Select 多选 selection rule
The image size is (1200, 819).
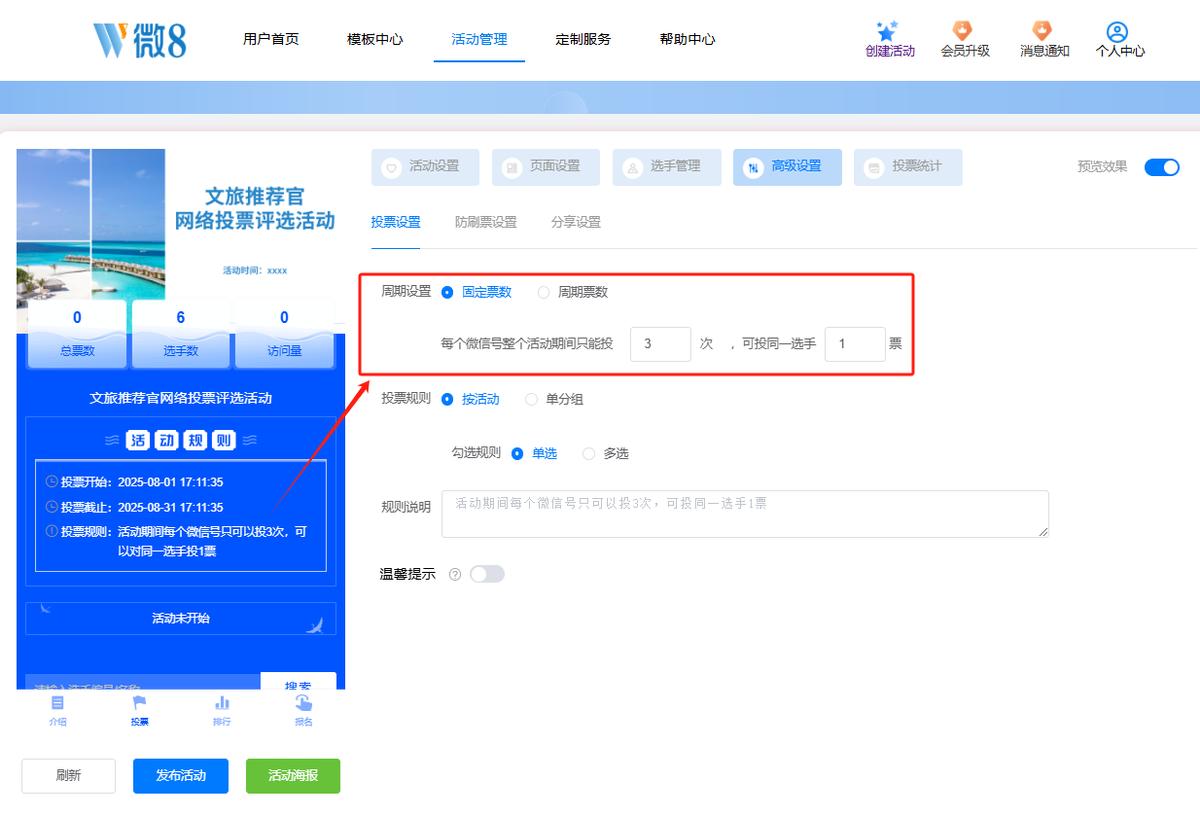pos(588,453)
